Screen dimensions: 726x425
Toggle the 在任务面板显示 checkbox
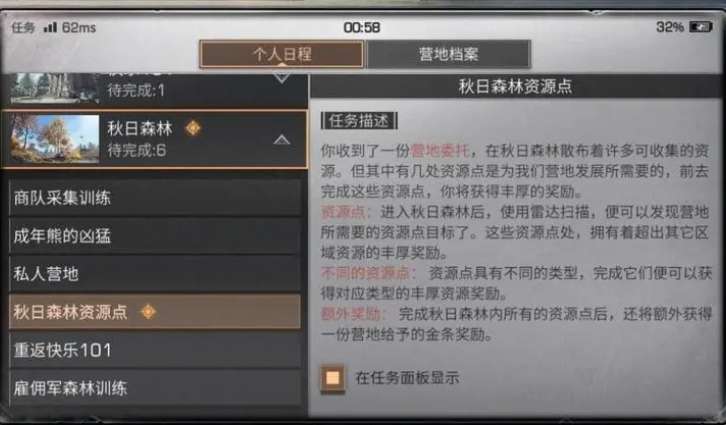332,378
